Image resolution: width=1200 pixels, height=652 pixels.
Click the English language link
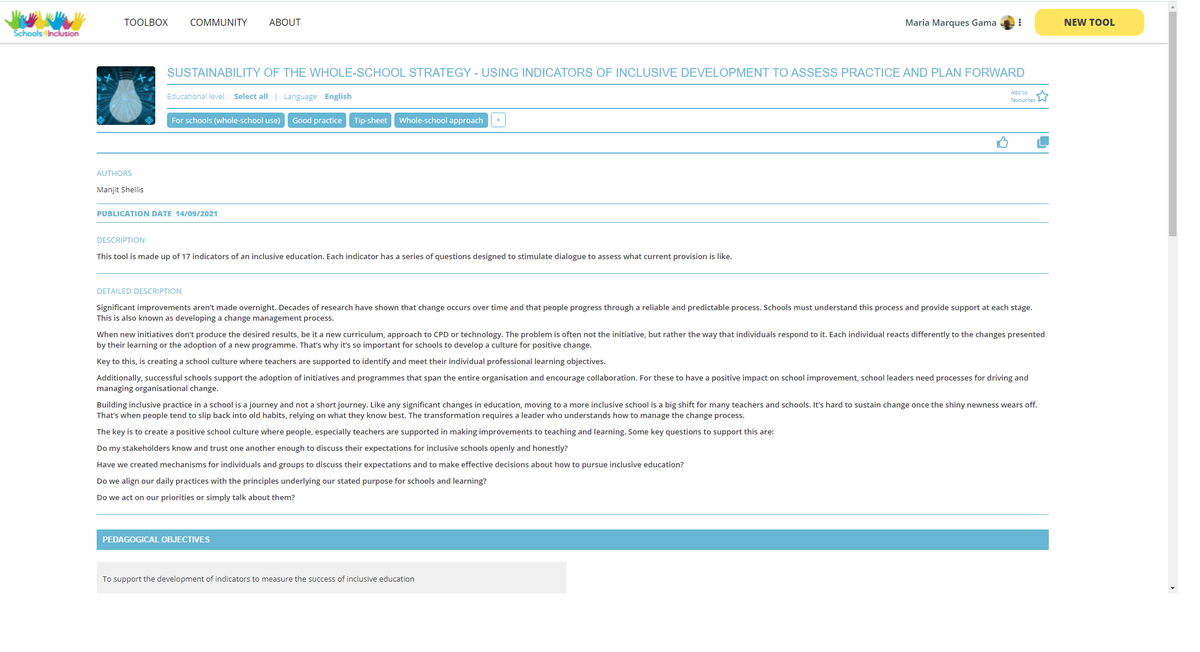pyautogui.click(x=338, y=96)
